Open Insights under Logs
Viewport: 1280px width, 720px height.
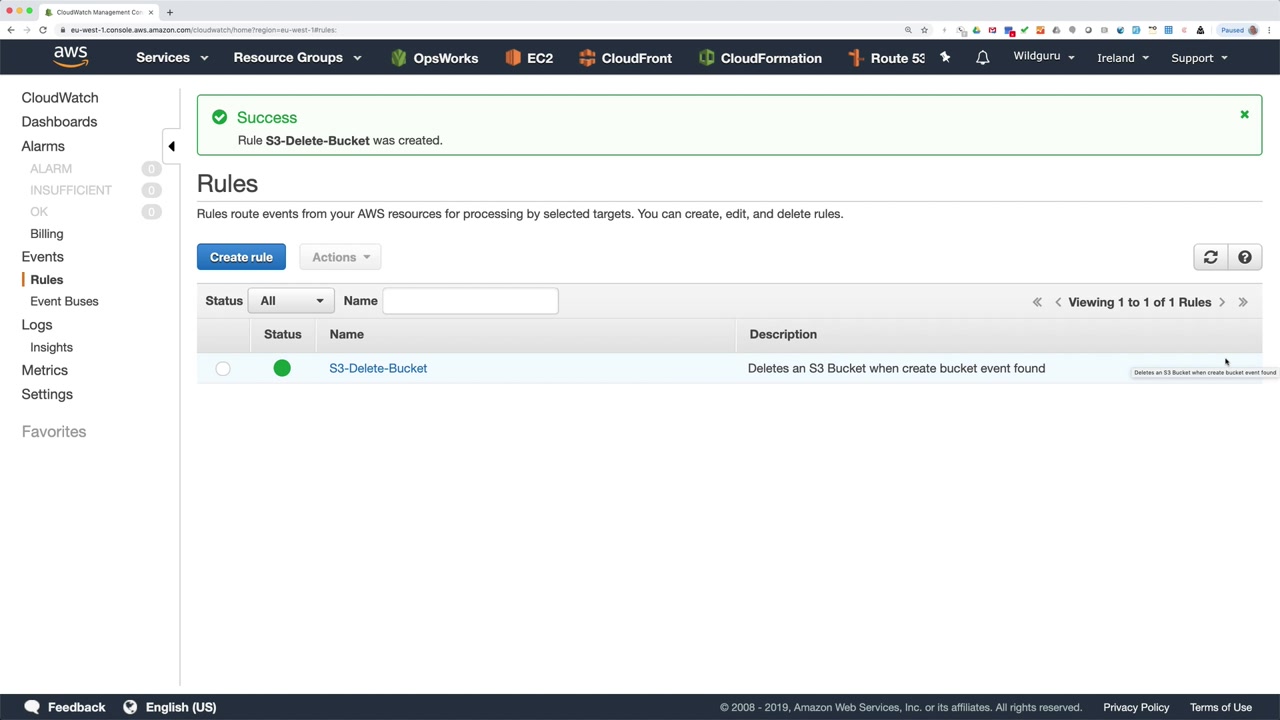pyautogui.click(x=51, y=347)
